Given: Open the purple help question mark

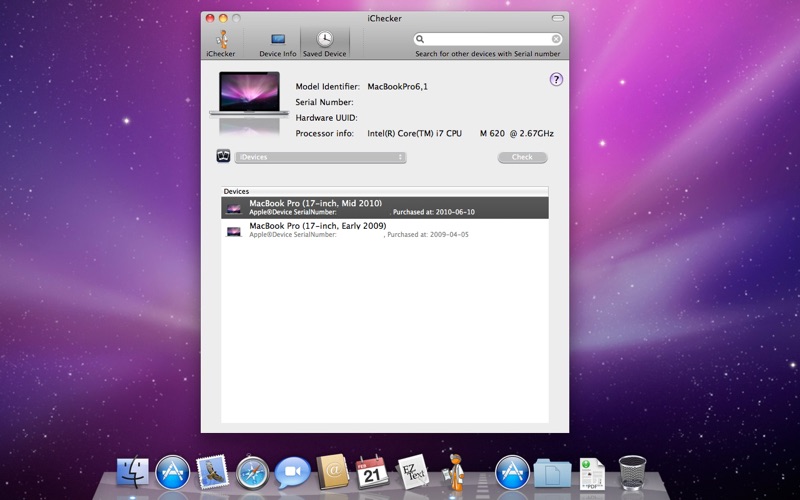Looking at the screenshot, I should tap(556, 80).
